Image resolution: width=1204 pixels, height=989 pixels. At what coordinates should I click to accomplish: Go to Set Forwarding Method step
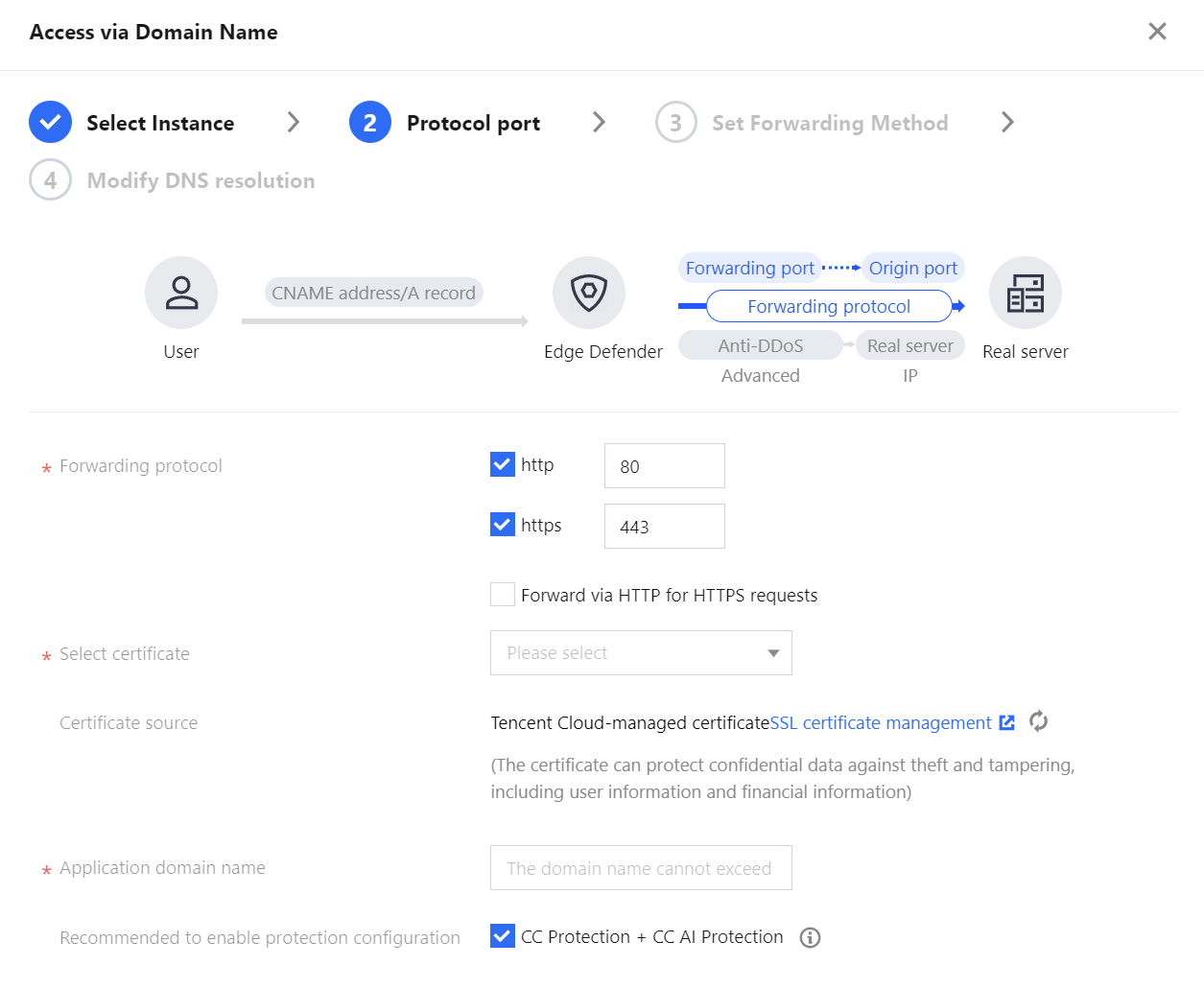pos(829,123)
